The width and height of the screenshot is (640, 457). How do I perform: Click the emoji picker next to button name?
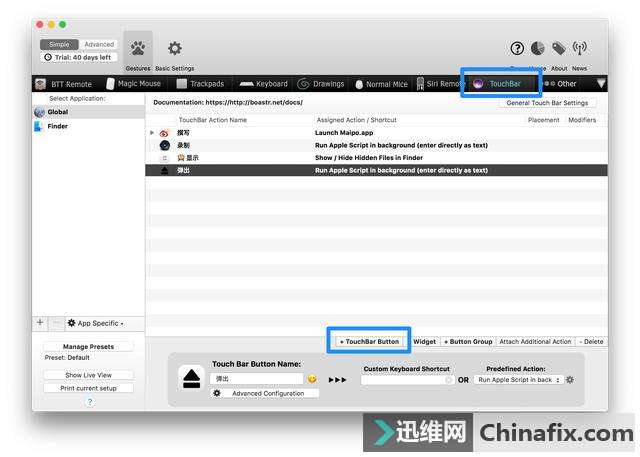312,379
